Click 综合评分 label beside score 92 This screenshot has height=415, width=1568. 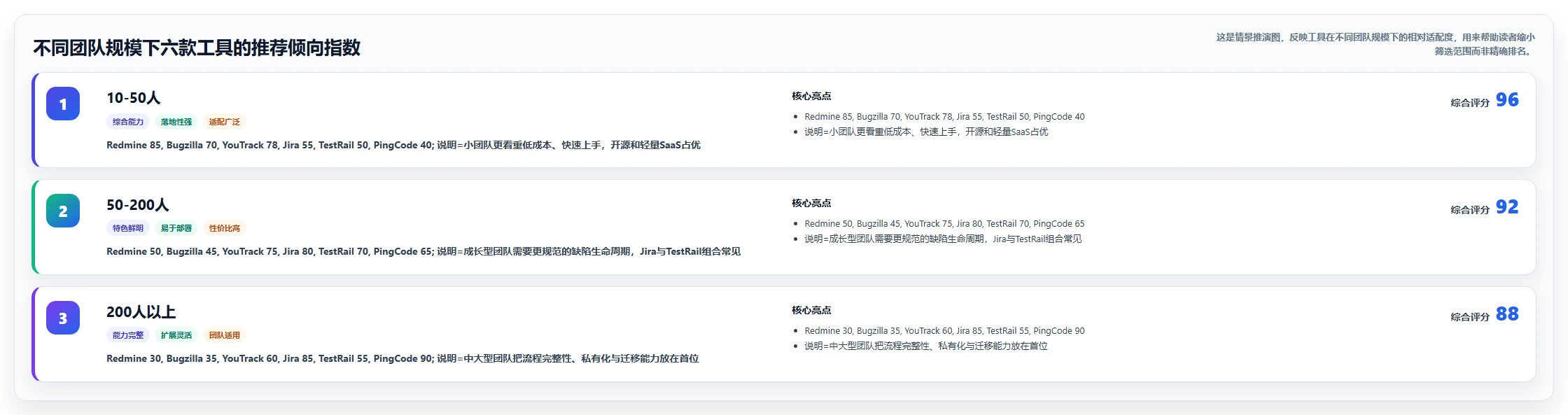click(x=1470, y=210)
